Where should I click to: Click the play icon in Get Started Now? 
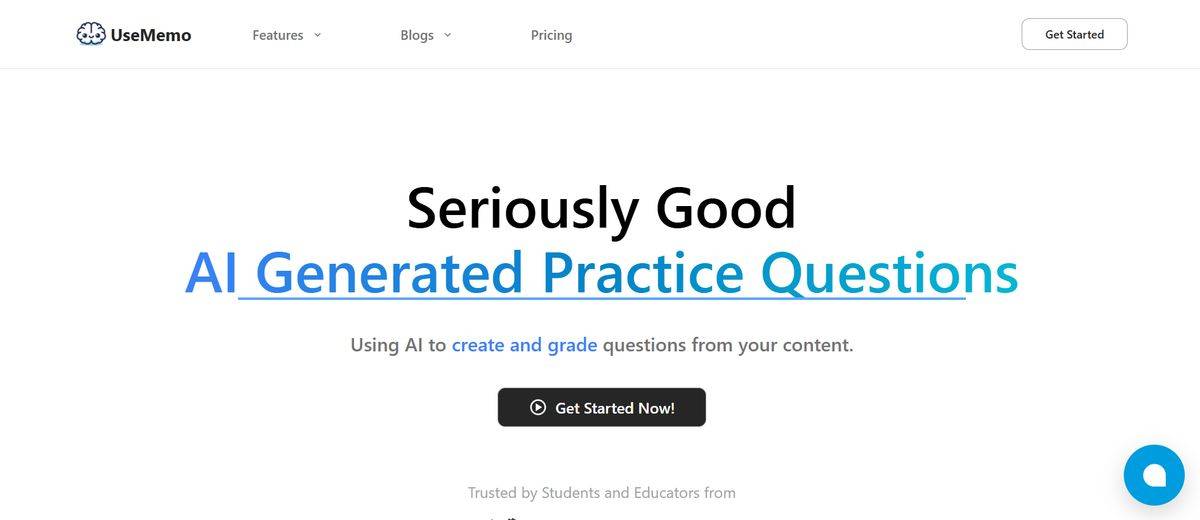538,408
